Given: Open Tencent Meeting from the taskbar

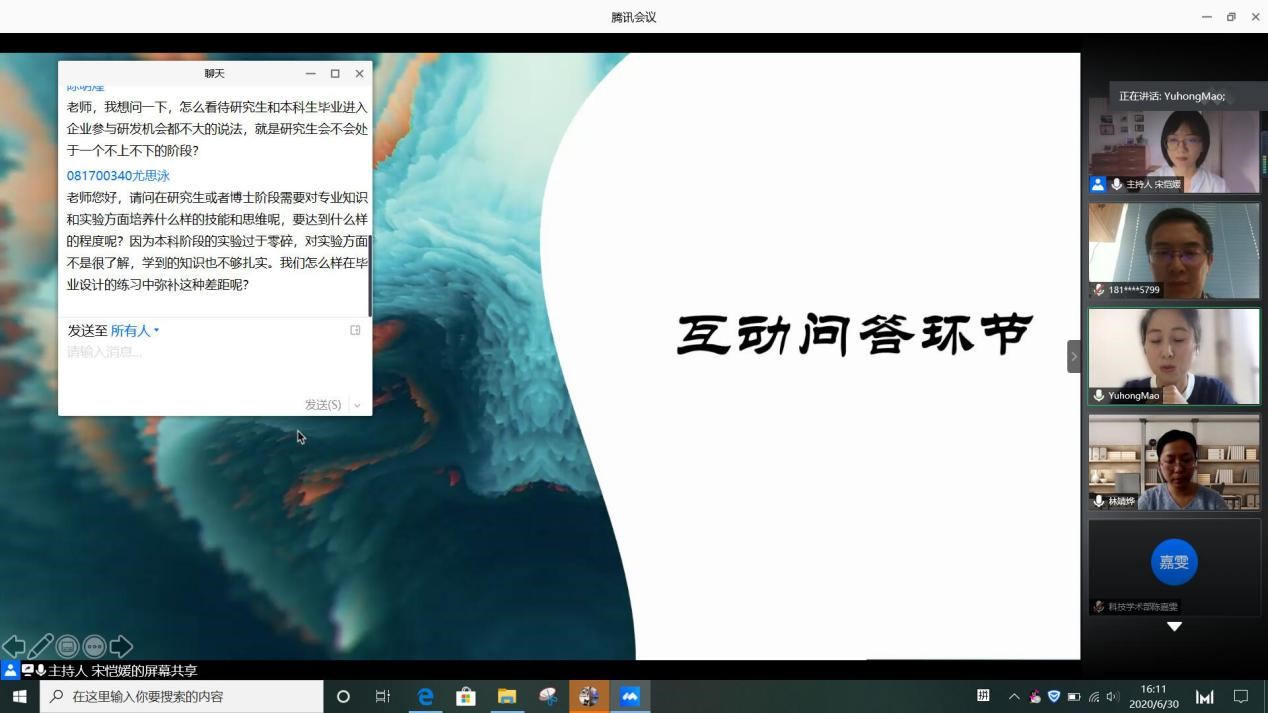Looking at the screenshot, I should click(630, 696).
